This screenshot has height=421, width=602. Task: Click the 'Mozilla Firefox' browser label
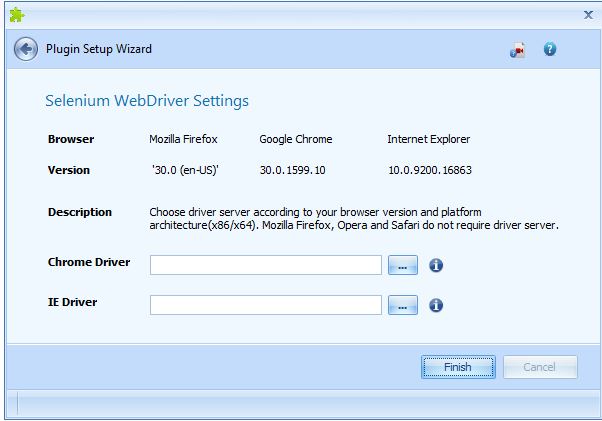tap(183, 139)
